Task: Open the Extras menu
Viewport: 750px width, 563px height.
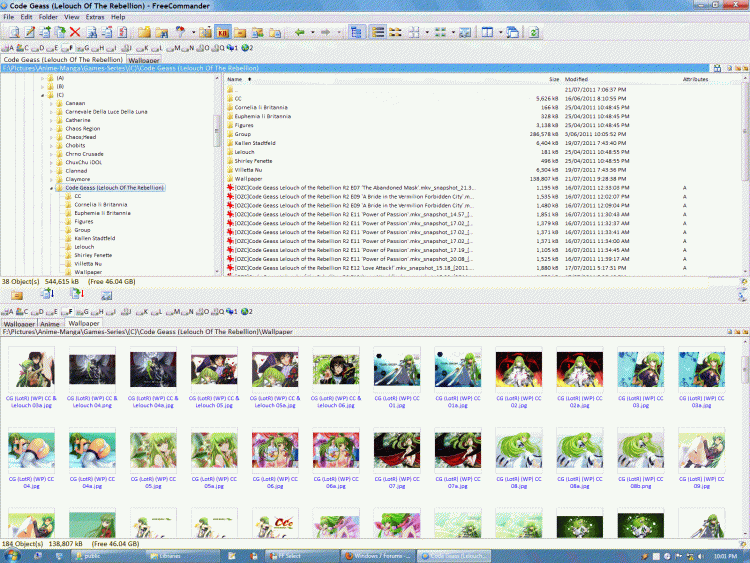Action: 95,17
